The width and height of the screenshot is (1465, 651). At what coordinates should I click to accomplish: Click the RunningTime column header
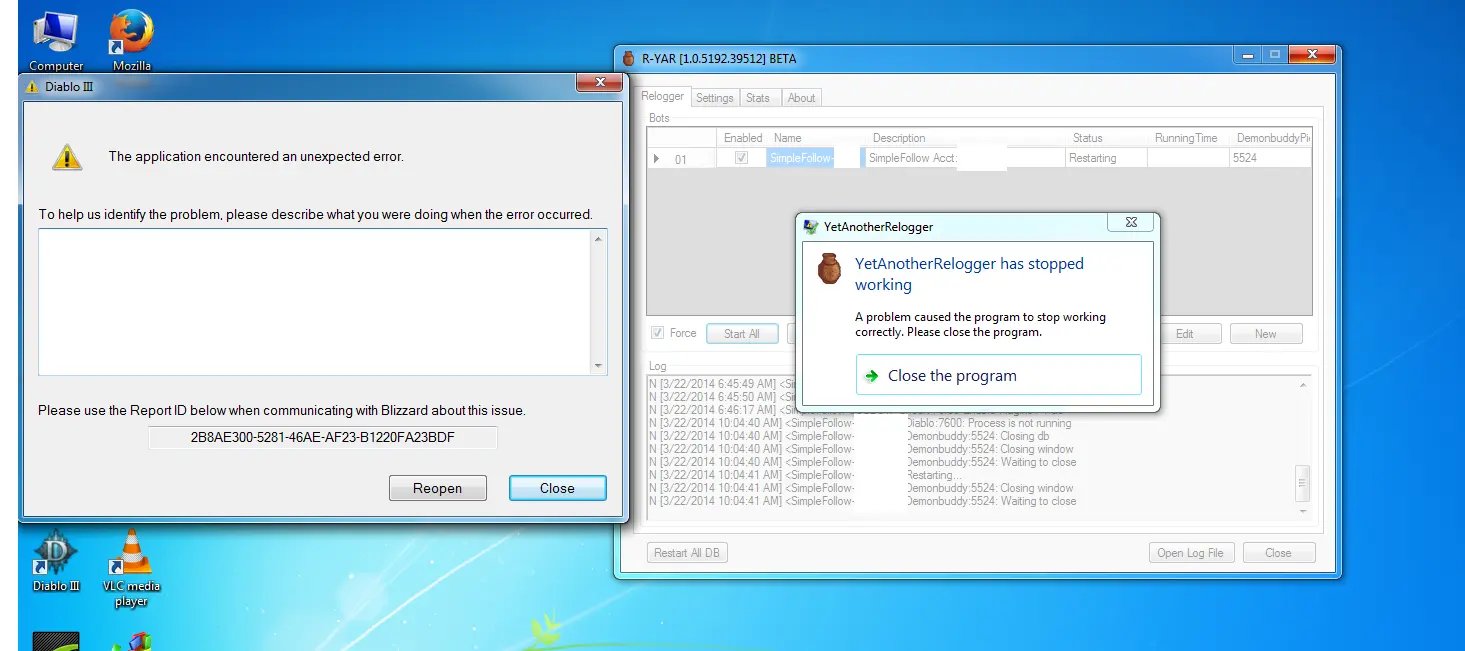pos(1186,138)
